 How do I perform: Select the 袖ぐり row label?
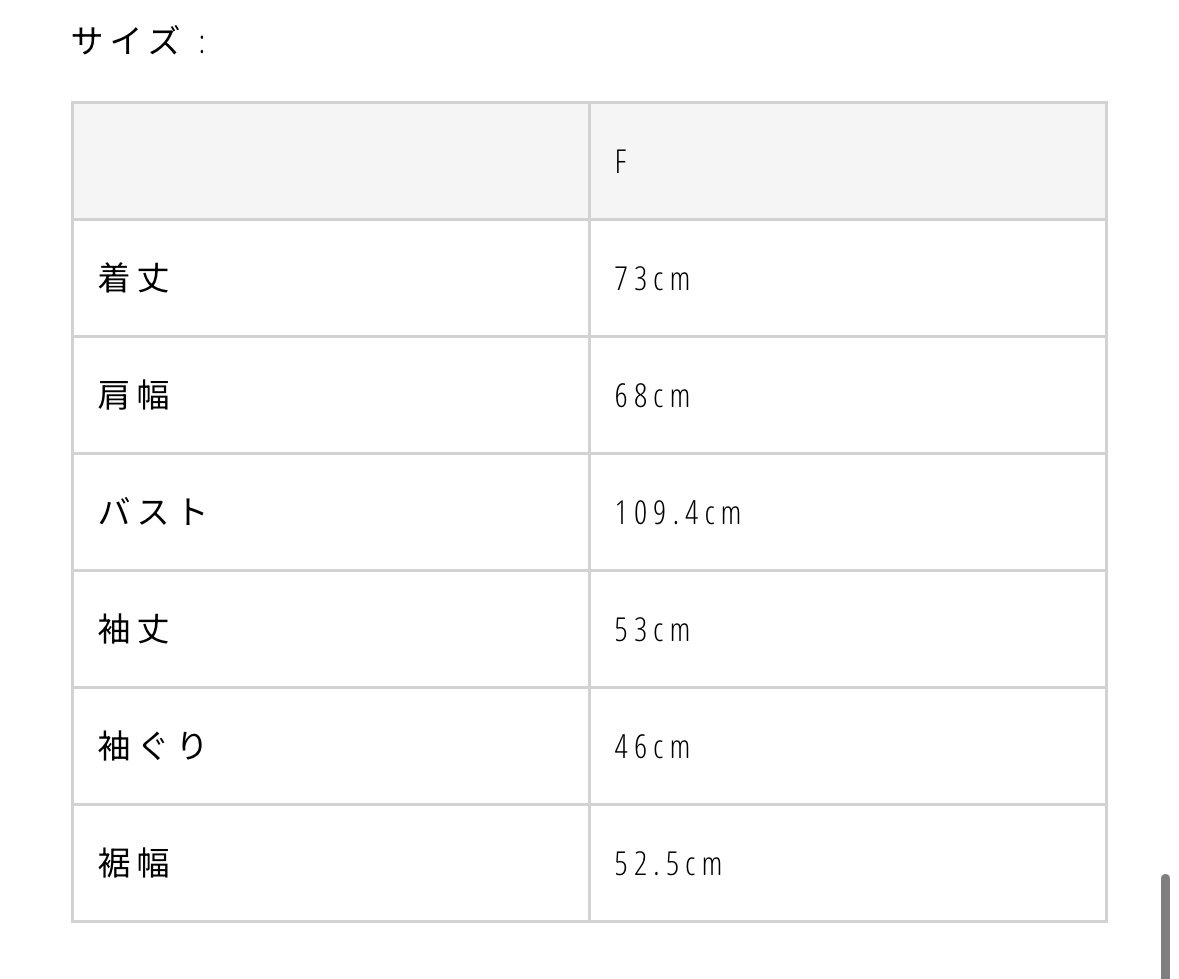[153, 746]
